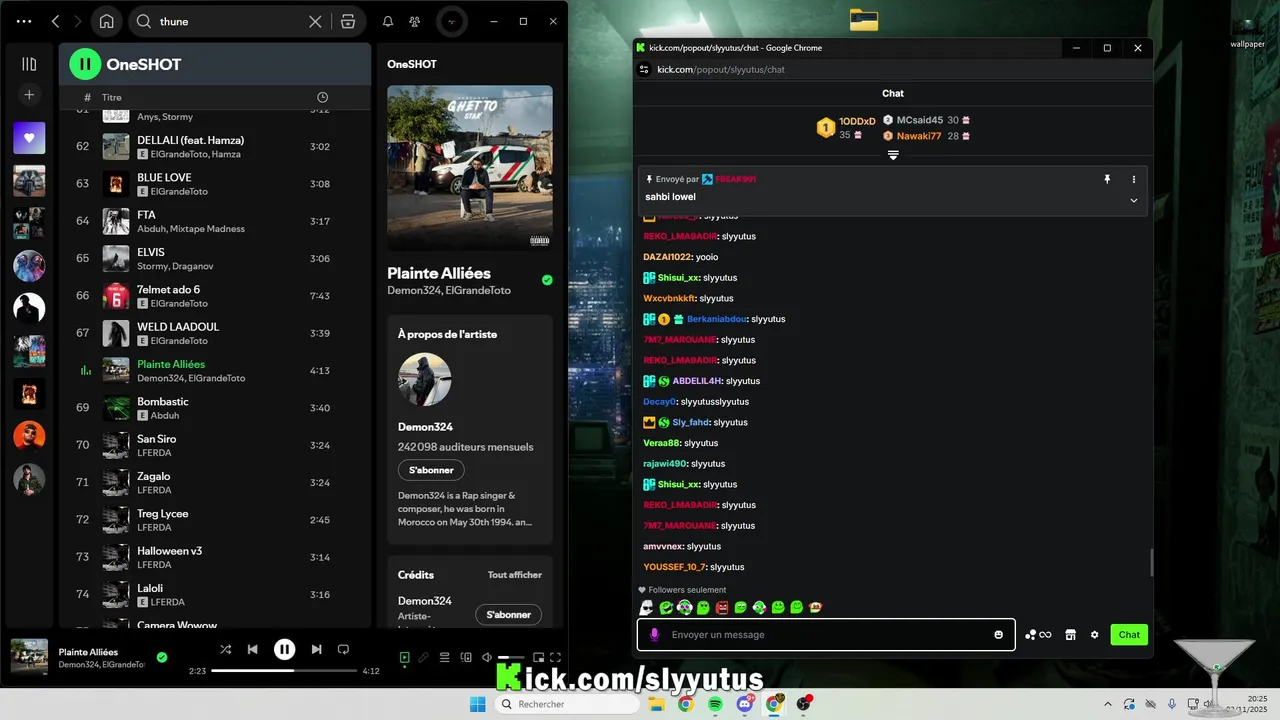Open Spotify three-dots main menu
This screenshot has width=1280, height=720.
coord(24,21)
